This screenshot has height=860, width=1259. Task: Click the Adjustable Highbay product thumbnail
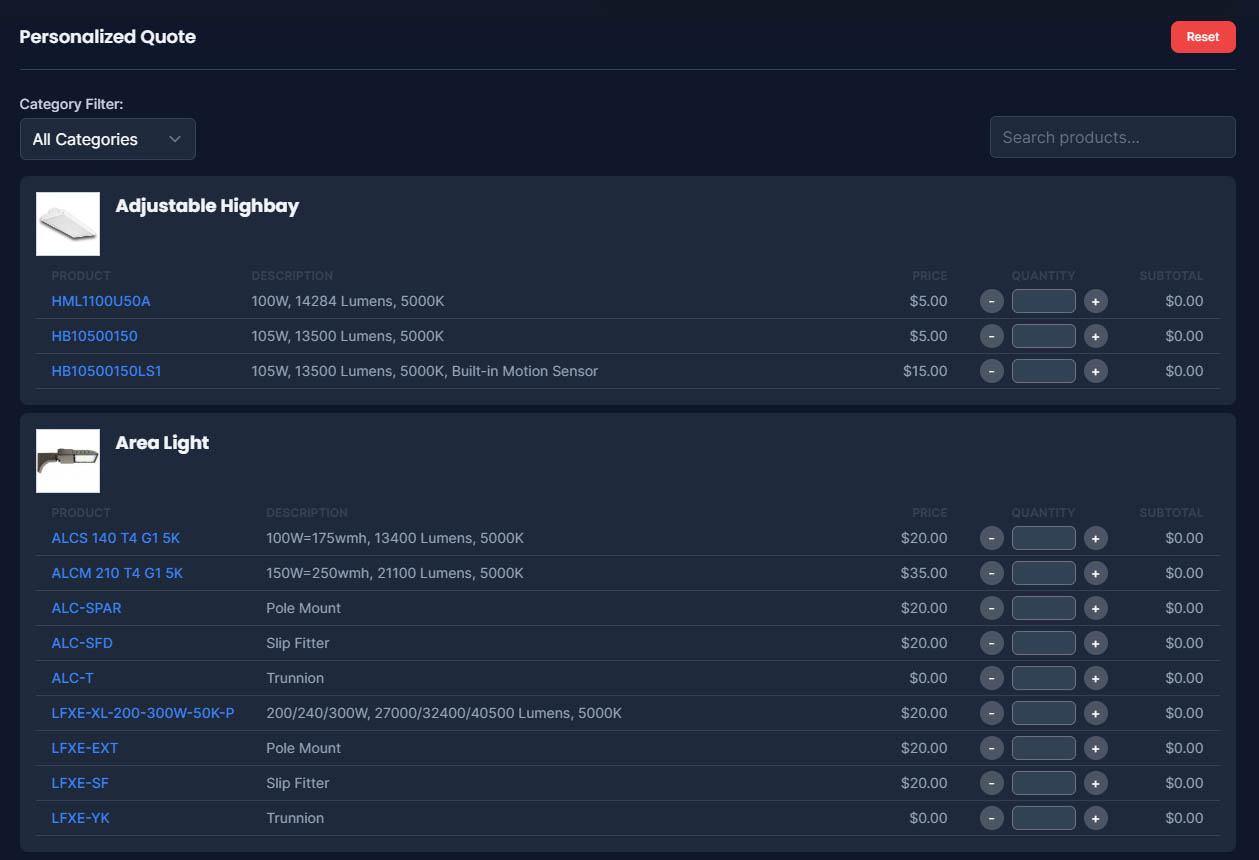pyautogui.click(x=68, y=224)
